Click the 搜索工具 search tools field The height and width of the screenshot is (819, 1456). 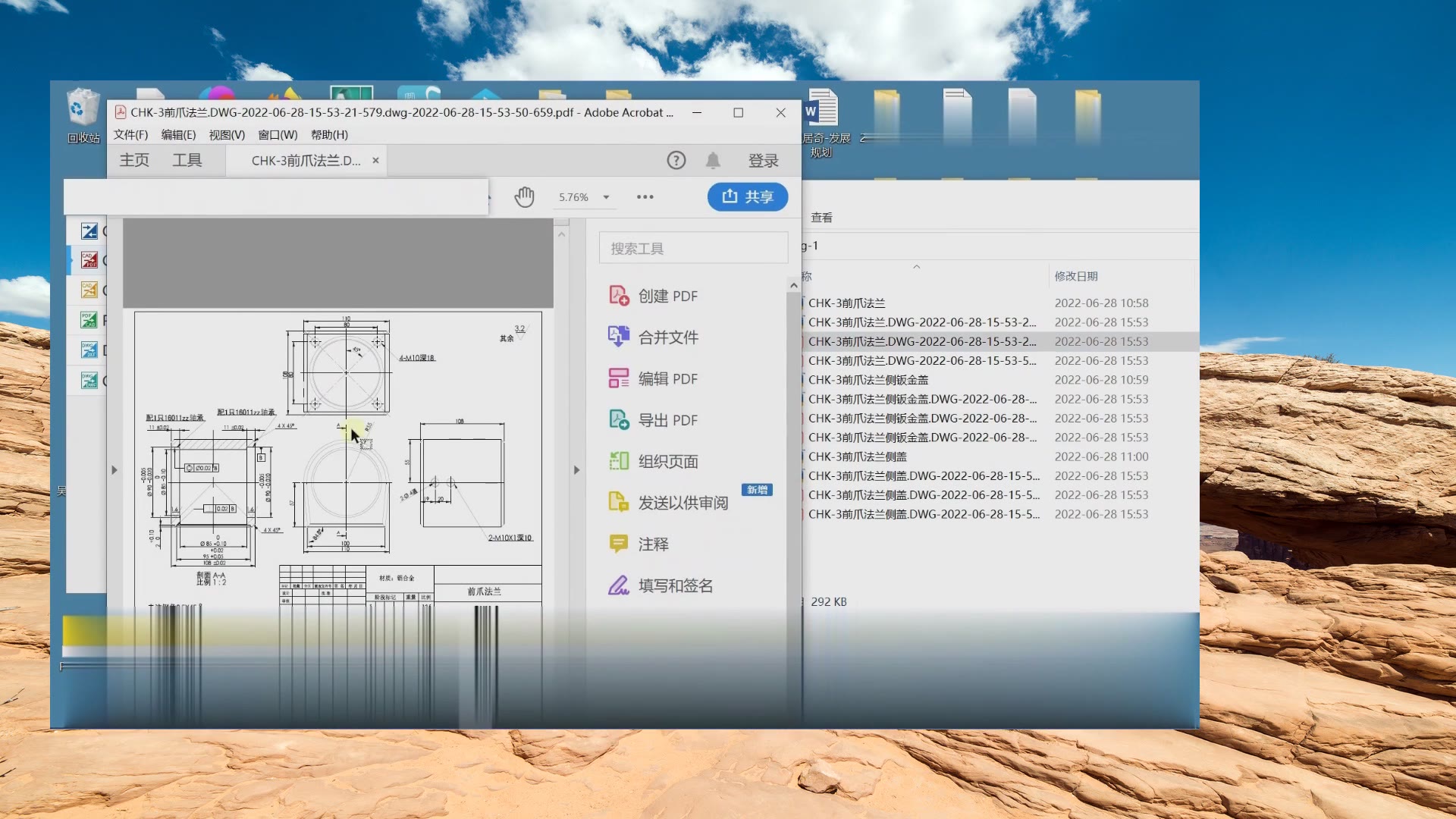(x=693, y=249)
